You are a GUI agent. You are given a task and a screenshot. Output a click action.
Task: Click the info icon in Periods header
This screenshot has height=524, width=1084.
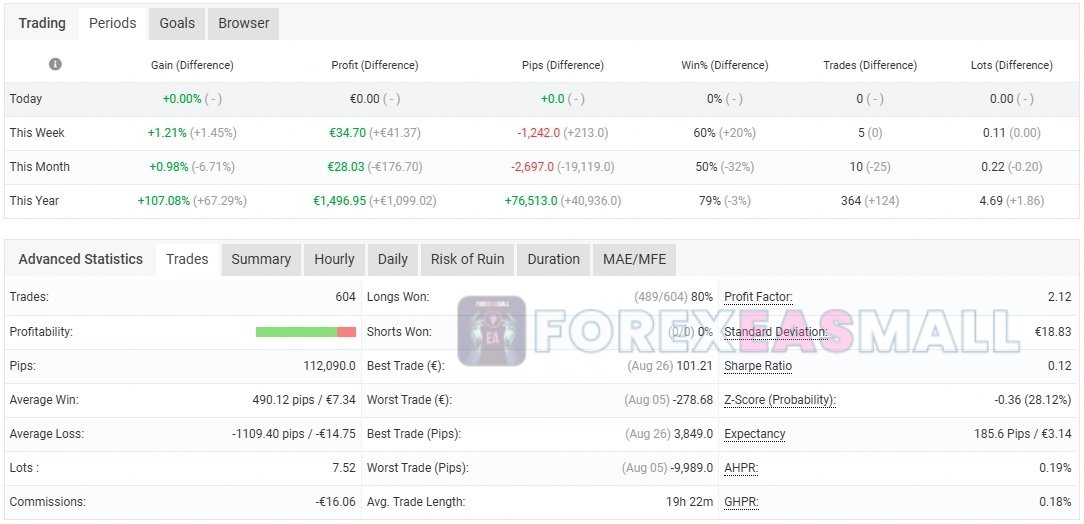click(55, 64)
